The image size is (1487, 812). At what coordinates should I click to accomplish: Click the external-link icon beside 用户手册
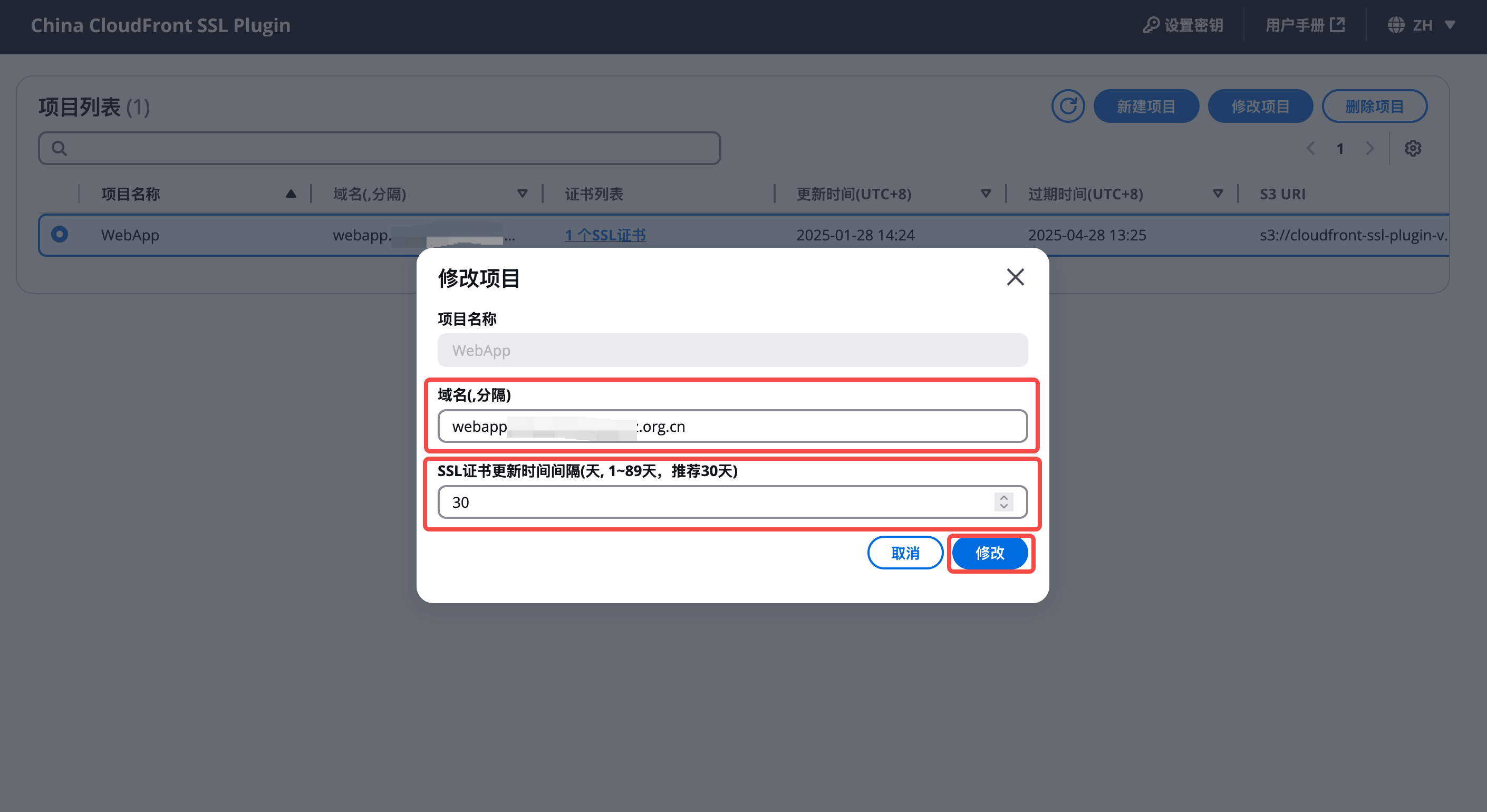click(x=1337, y=25)
